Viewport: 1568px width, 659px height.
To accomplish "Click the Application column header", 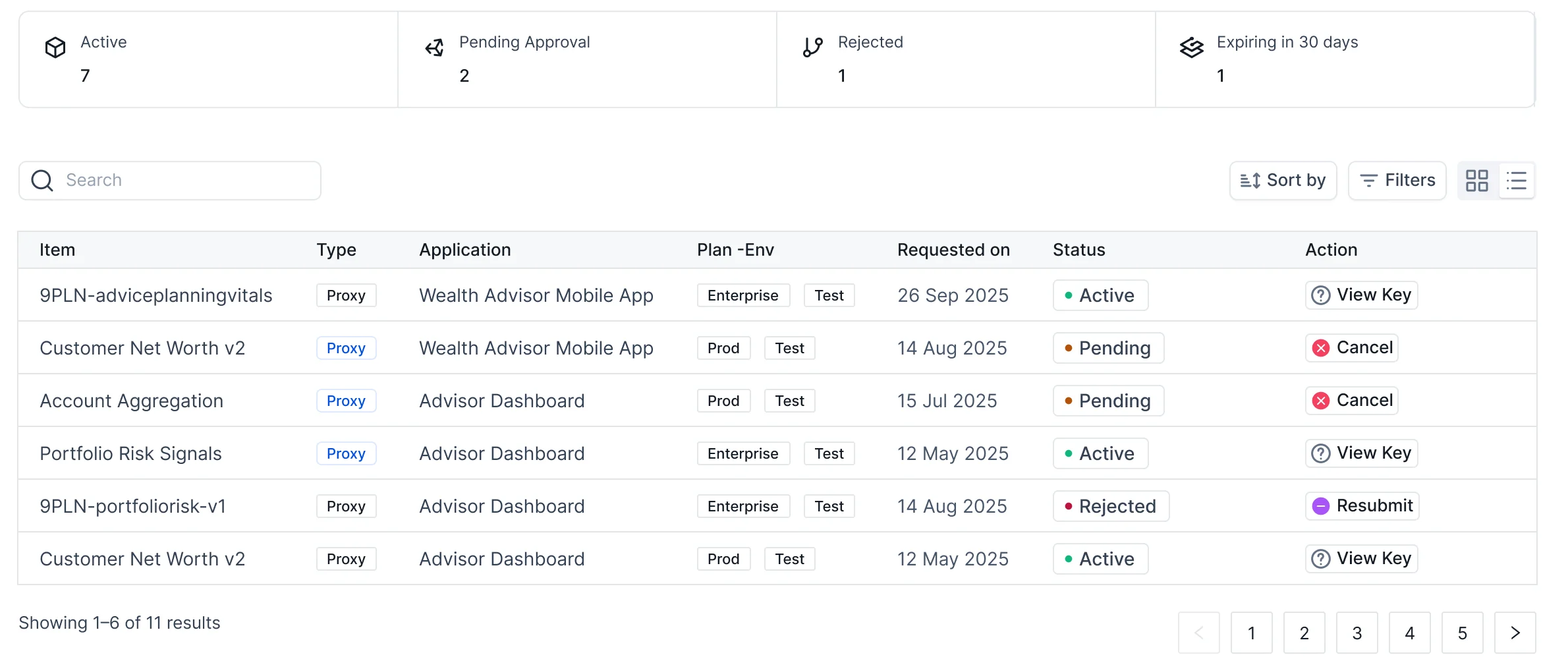I will [465, 250].
